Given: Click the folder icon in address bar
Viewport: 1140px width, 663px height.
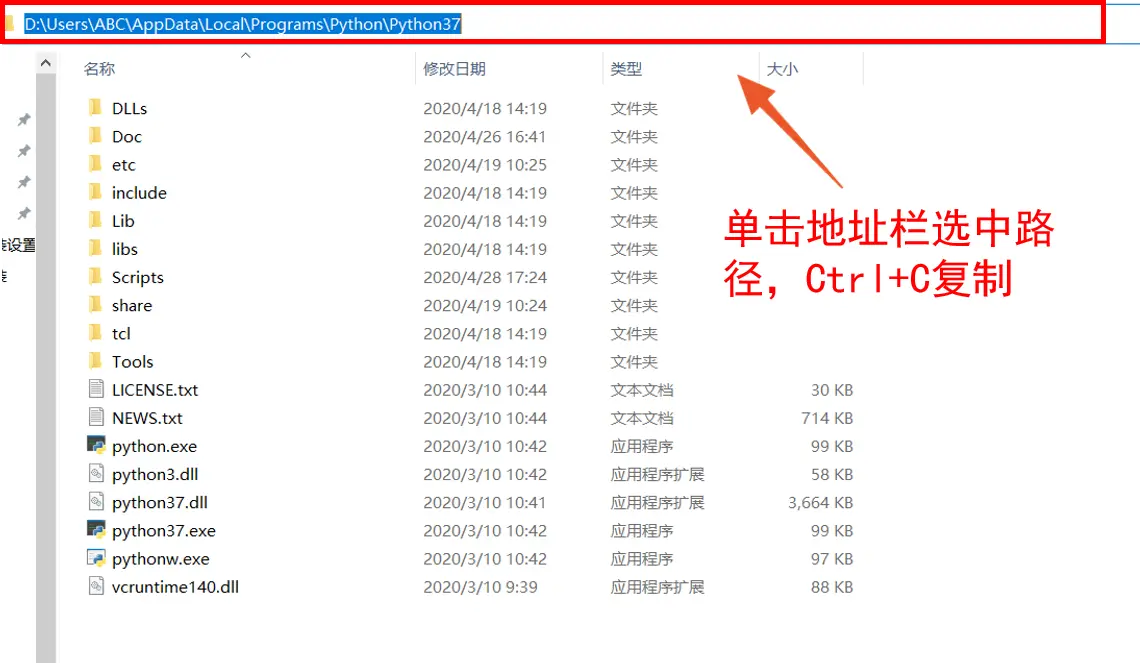Looking at the screenshot, I should tap(9, 24).
